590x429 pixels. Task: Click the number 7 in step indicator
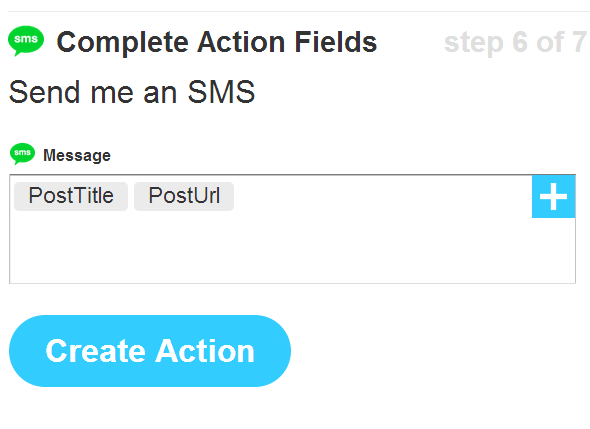(x=580, y=42)
